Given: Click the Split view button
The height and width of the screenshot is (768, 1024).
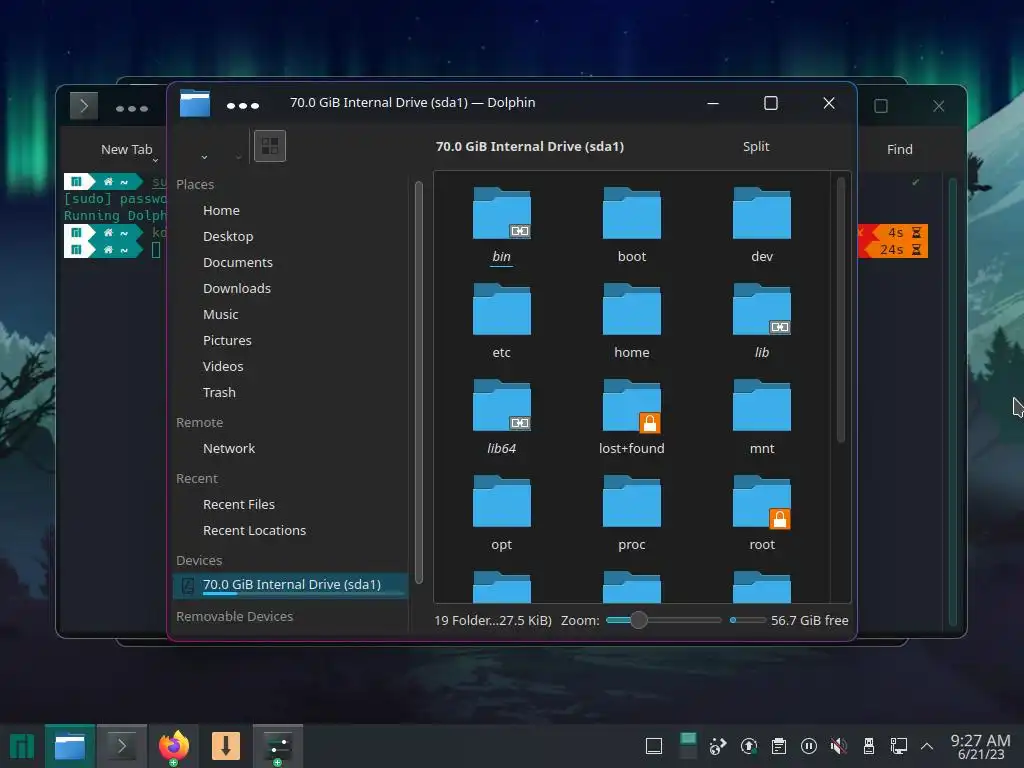Looking at the screenshot, I should click(x=756, y=146).
